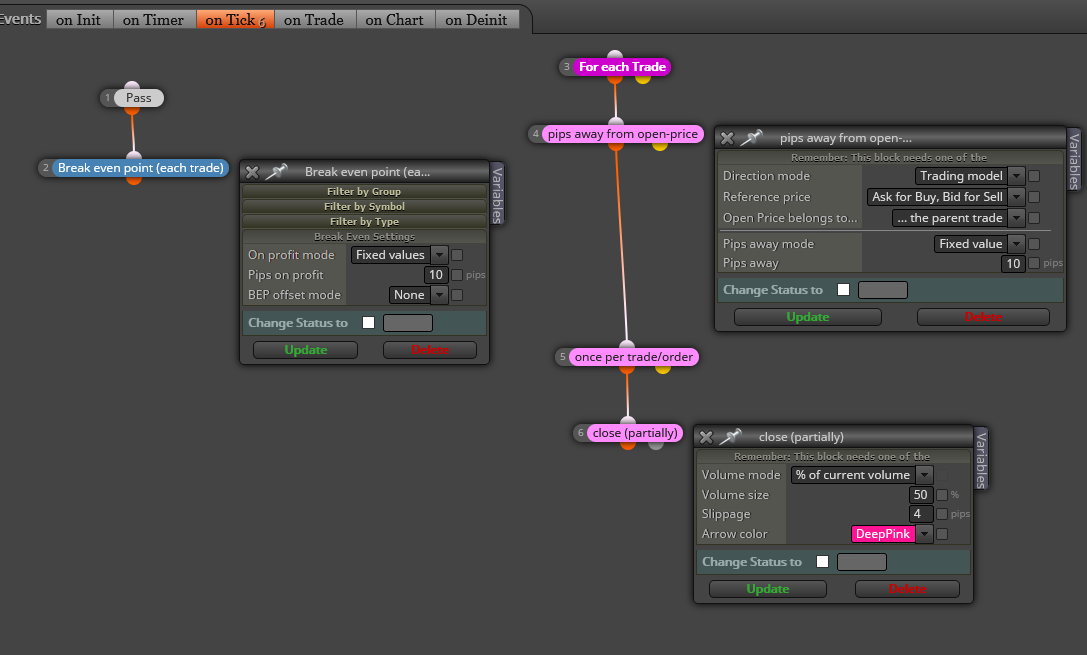Switch to the on Trade tab
Viewport: 1087px width, 655px height.
point(313,20)
